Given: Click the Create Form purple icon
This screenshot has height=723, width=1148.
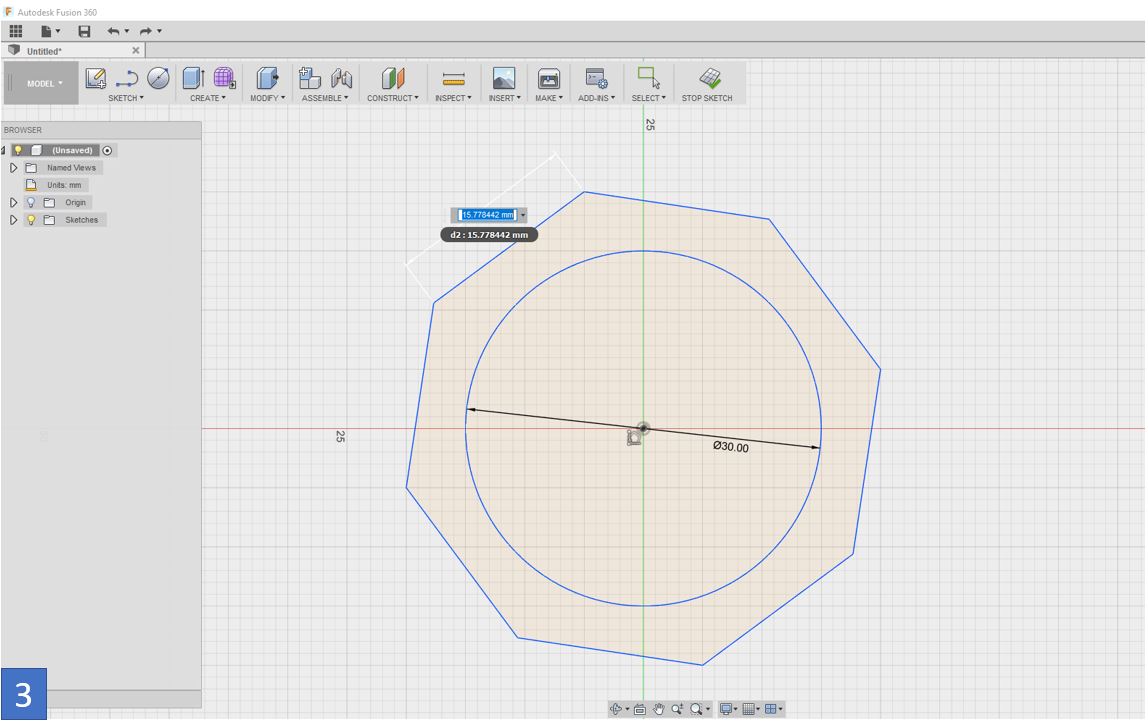Looking at the screenshot, I should tap(224, 78).
